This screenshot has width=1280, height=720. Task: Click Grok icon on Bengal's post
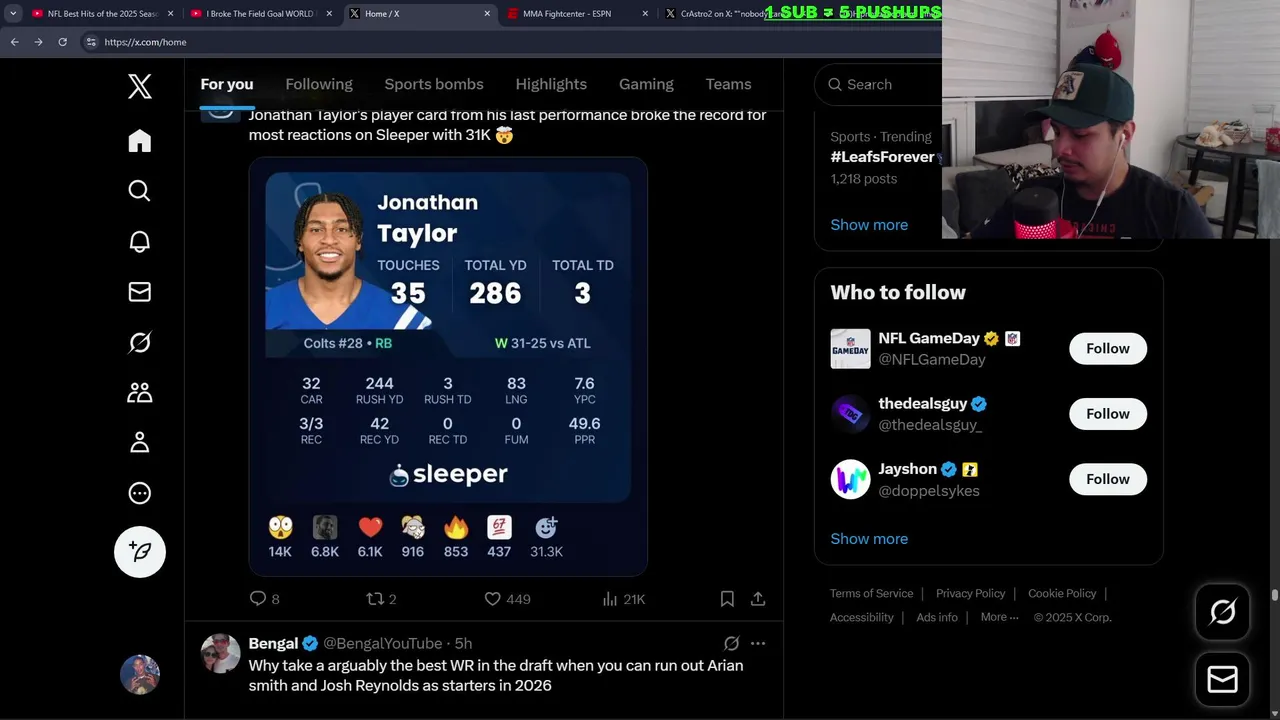731,643
